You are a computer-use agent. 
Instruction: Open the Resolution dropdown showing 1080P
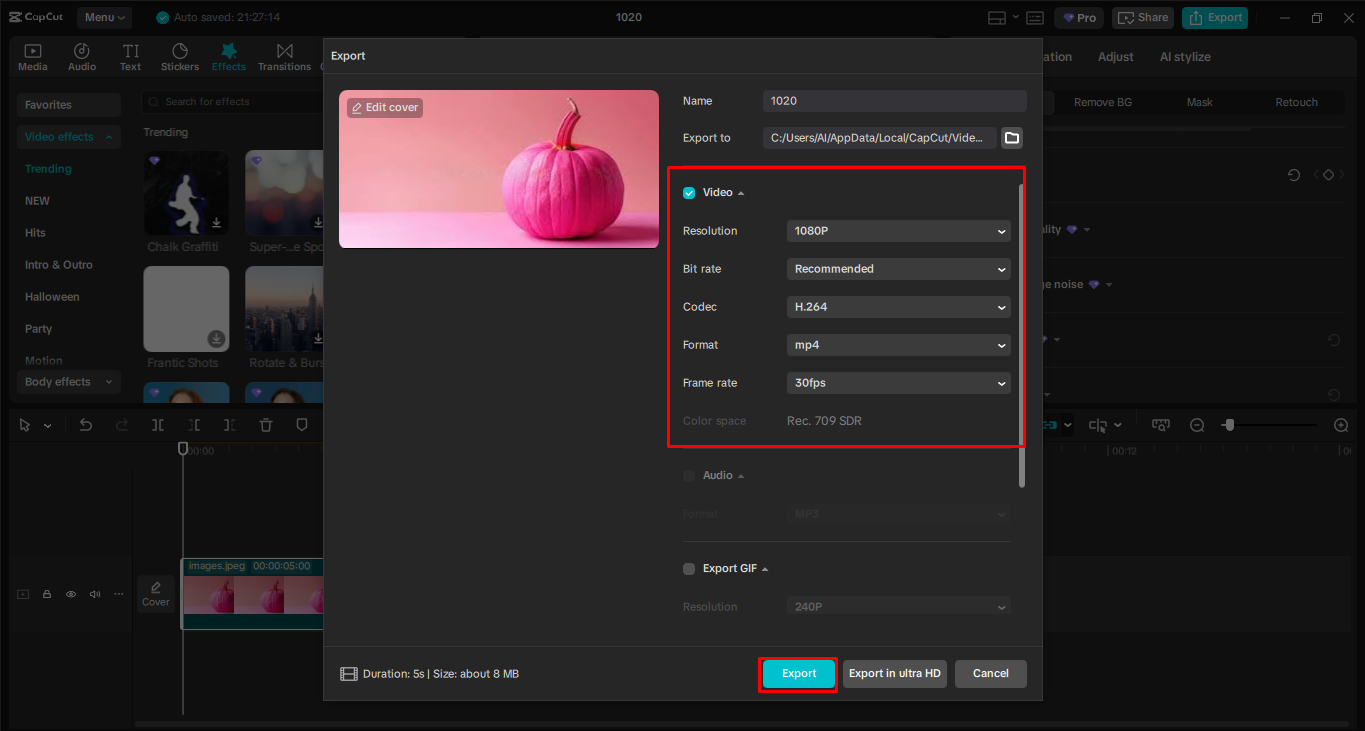tap(897, 230)
